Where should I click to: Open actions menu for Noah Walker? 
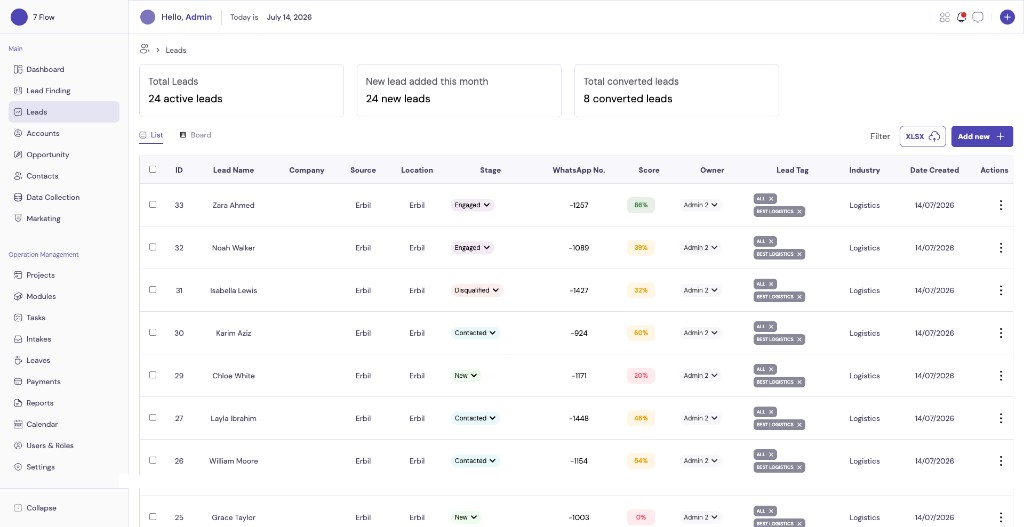pos(1000,248)
